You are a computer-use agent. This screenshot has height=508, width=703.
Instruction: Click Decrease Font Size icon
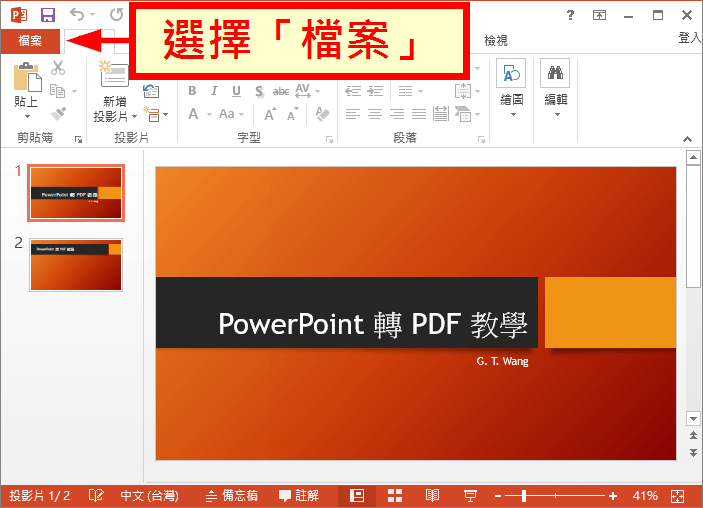(293, 114)
